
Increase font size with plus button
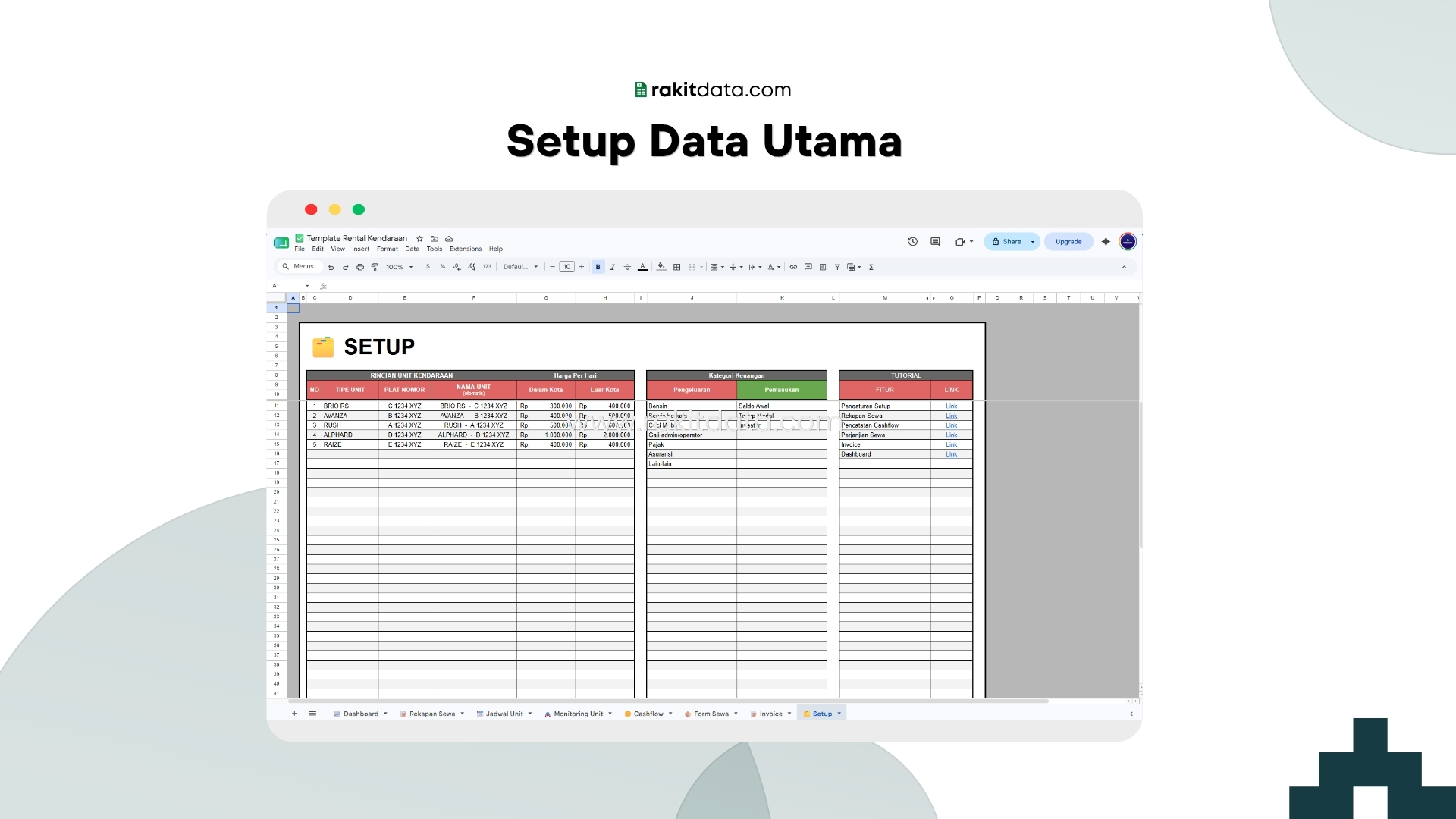pyautogui.click(x=582, y=267)
